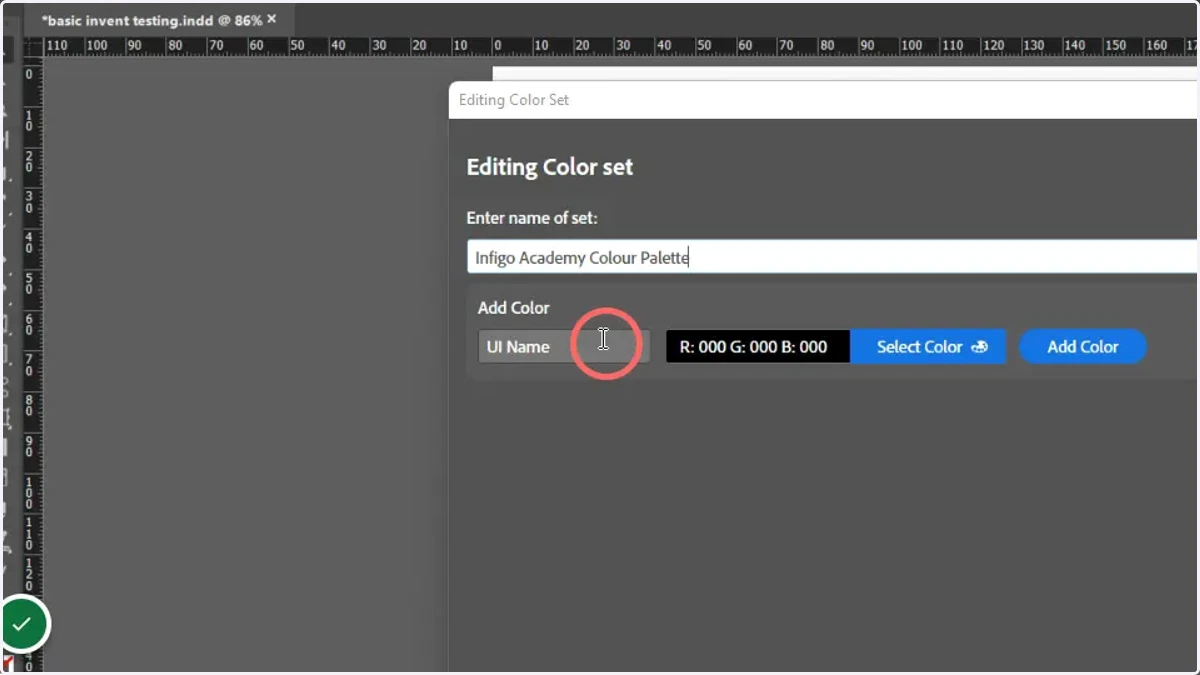Click the UI Name input field

click(563, 347)
